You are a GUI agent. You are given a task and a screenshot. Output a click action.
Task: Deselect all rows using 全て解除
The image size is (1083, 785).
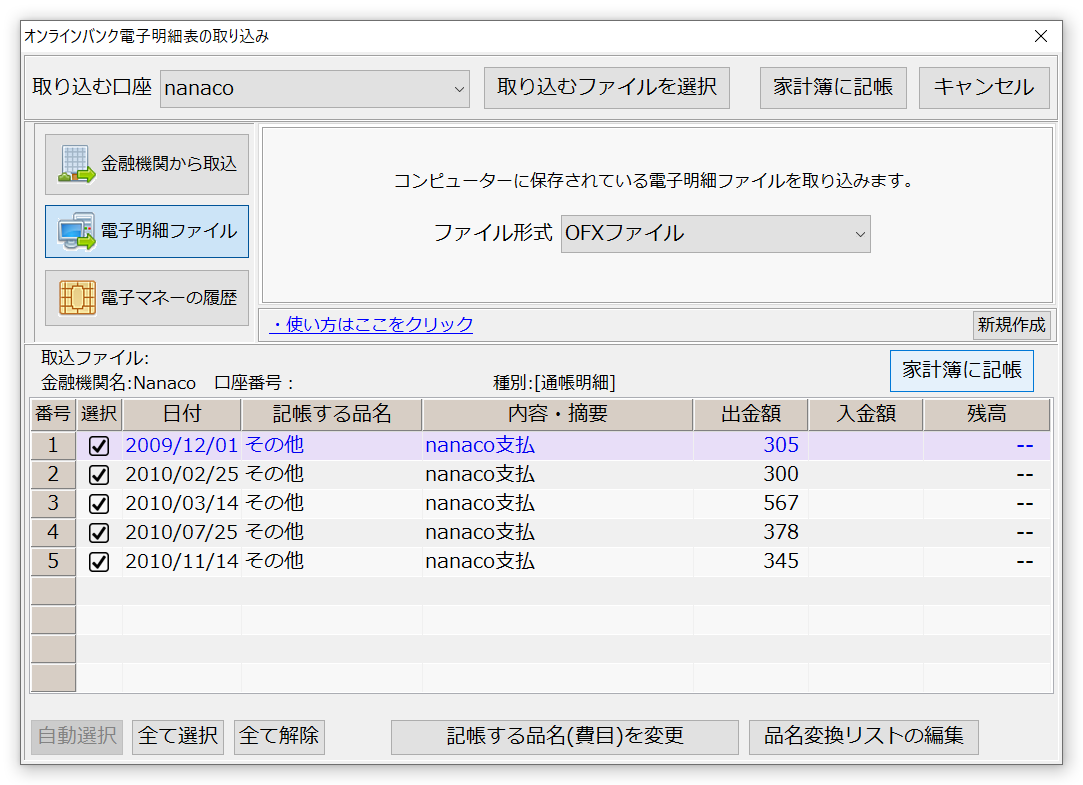(x=278, y=737)
